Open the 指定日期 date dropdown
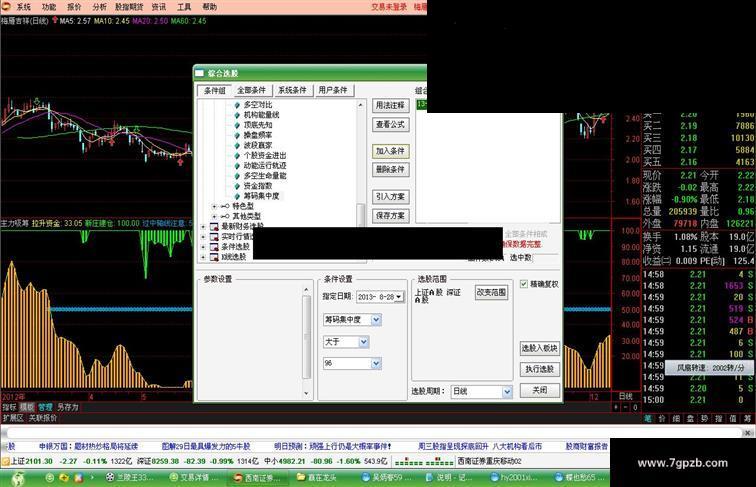Screen dimensions: 756x487 (399, 297)
